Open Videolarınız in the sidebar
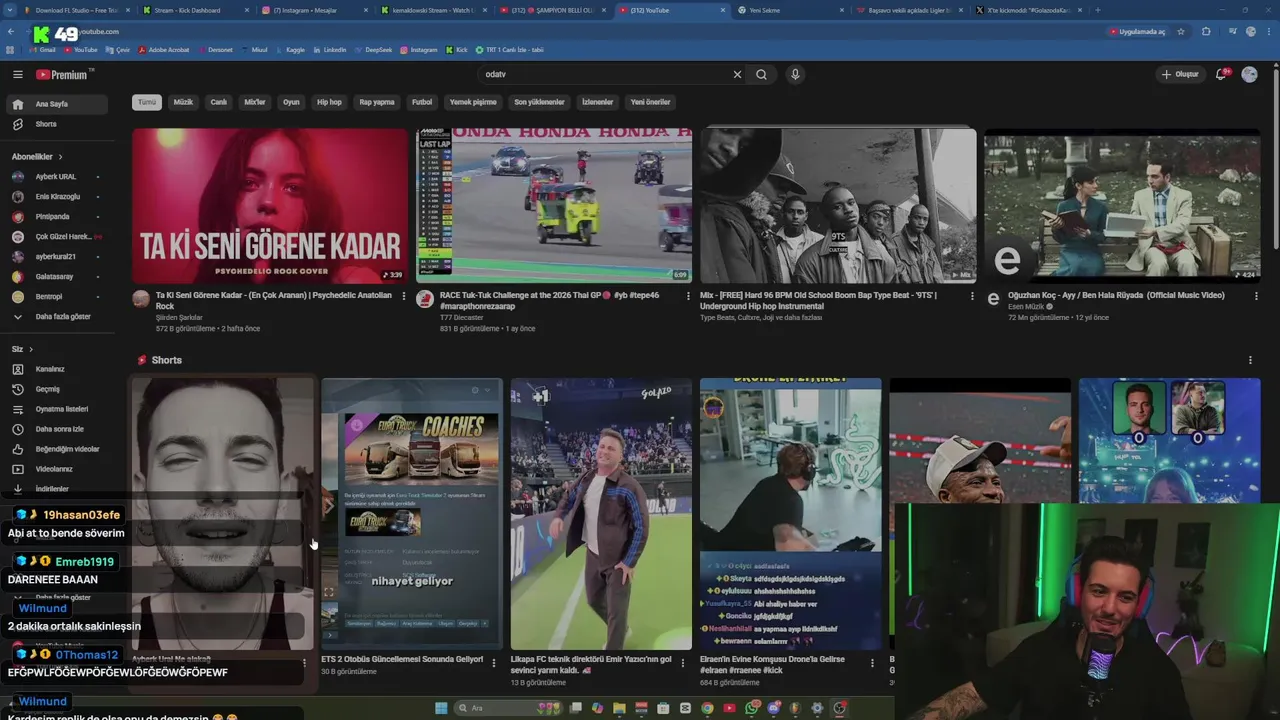This screenshot has width=1280, height=720. [x=57, y=469]
